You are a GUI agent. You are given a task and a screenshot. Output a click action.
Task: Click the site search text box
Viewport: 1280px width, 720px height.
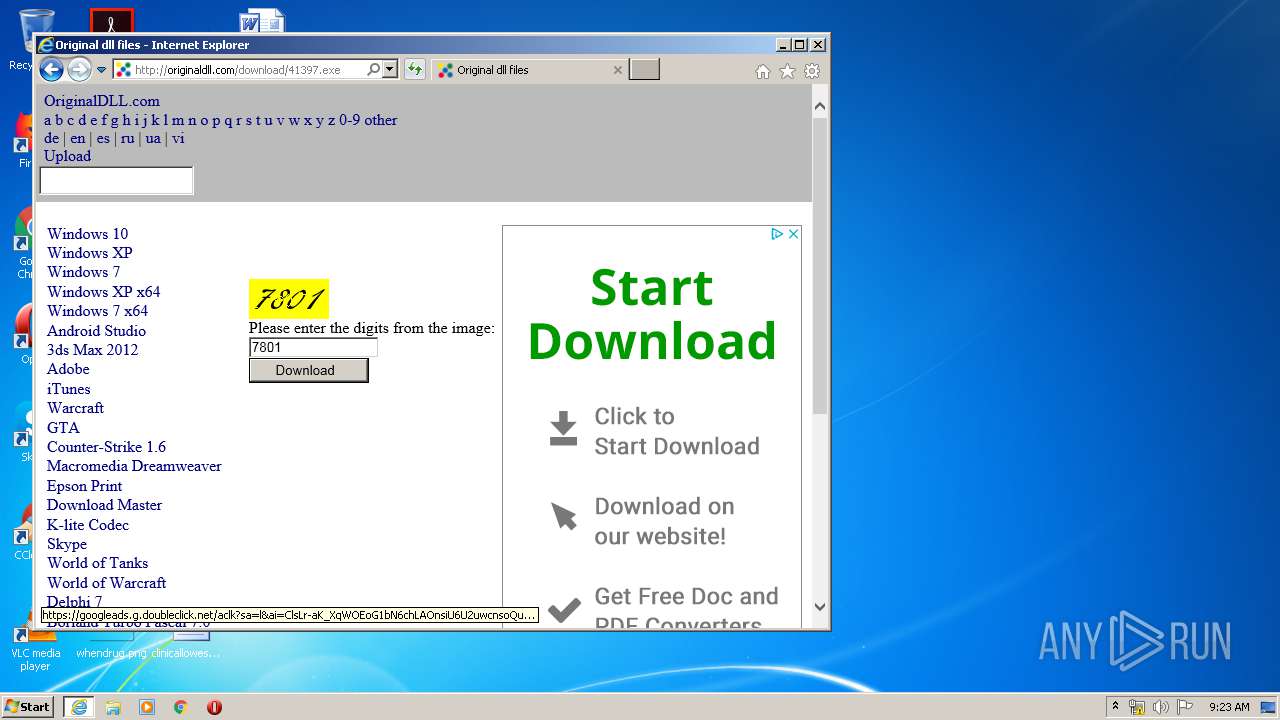click(x=116, y=181)
